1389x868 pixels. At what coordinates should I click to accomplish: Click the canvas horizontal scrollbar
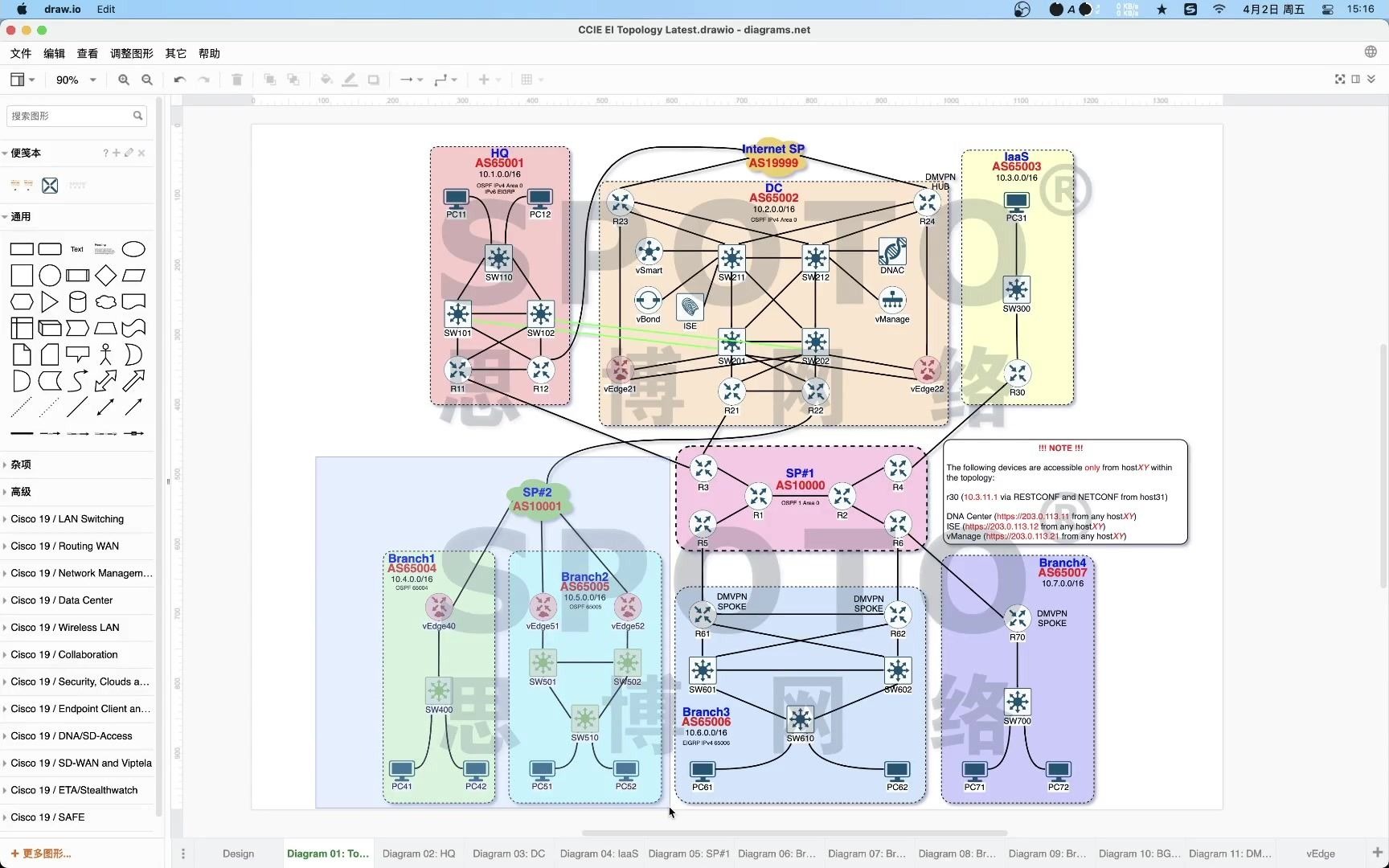[794, 833]
